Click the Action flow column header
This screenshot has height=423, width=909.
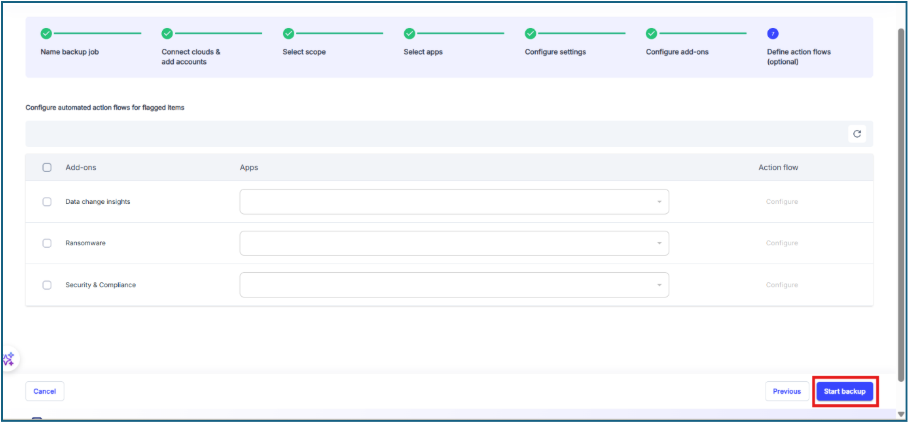point(778,167)
